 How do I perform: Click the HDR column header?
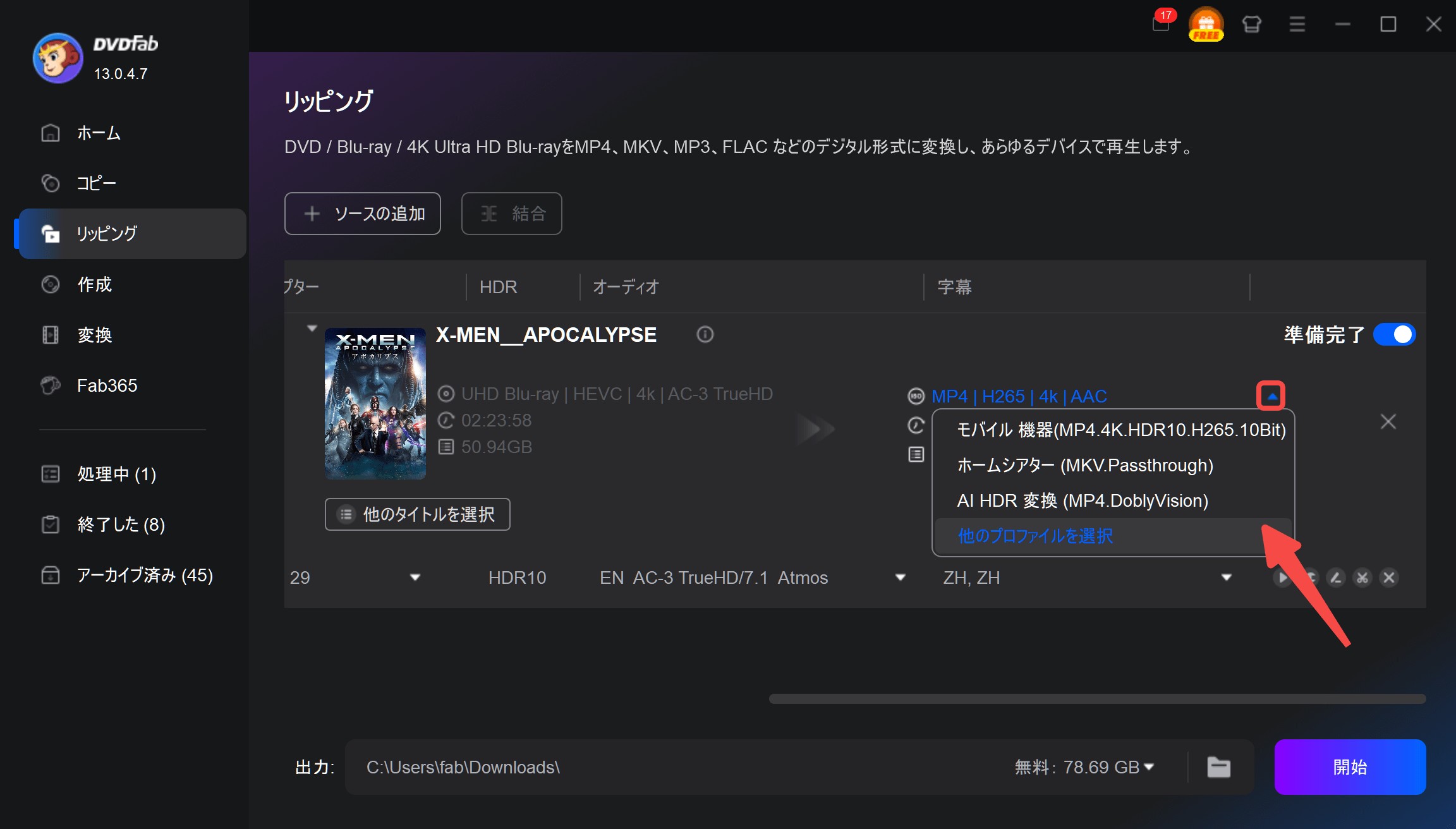click(499, 287)
